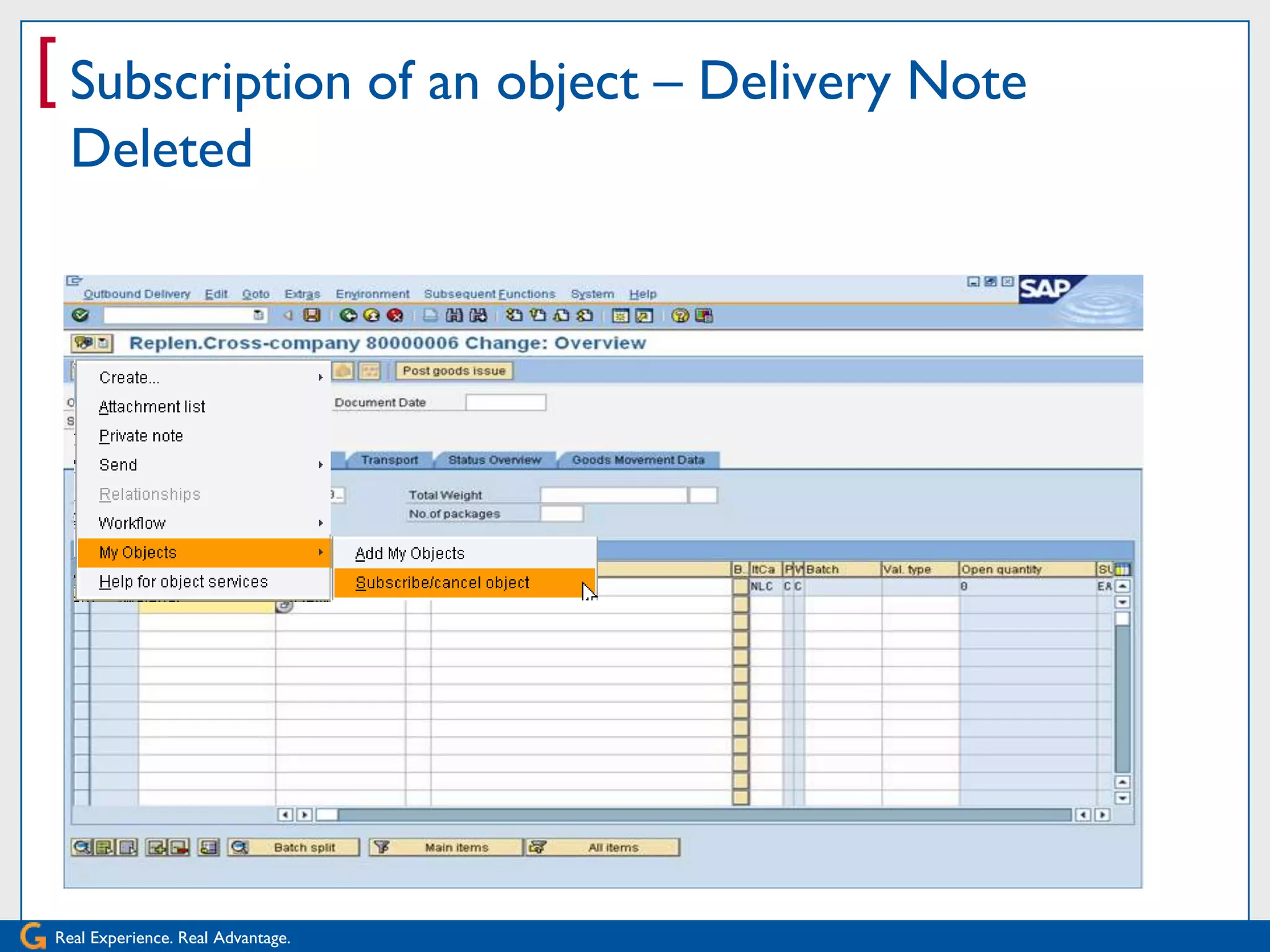Viewport: 1270px width, 952px height.
Task: Click the First Page icon
Action: [514, 315]
